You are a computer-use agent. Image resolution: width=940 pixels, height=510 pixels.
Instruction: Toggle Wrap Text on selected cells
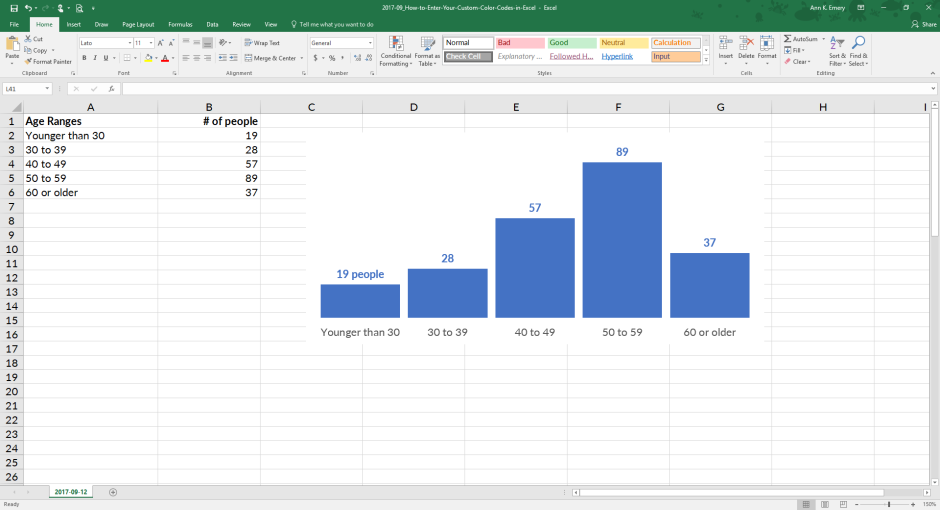[x=263, y=43]
